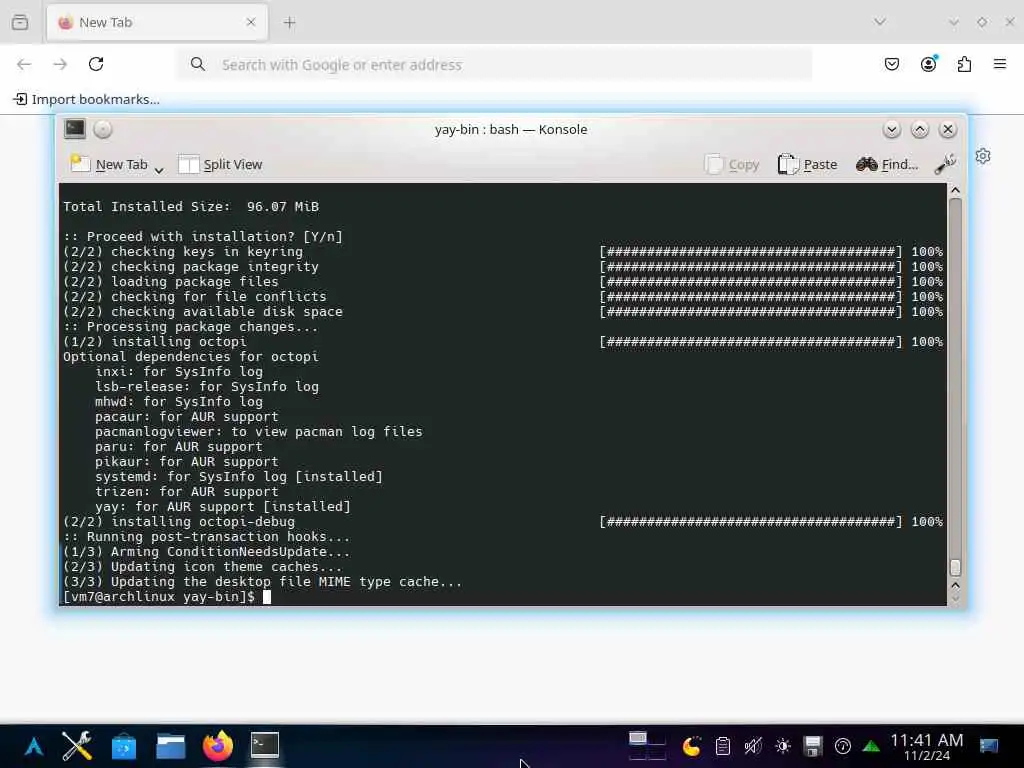Maximize the Konsole window
This screenshot has width=1024, height=768.
pyautogui.click(x=920, y=129)
